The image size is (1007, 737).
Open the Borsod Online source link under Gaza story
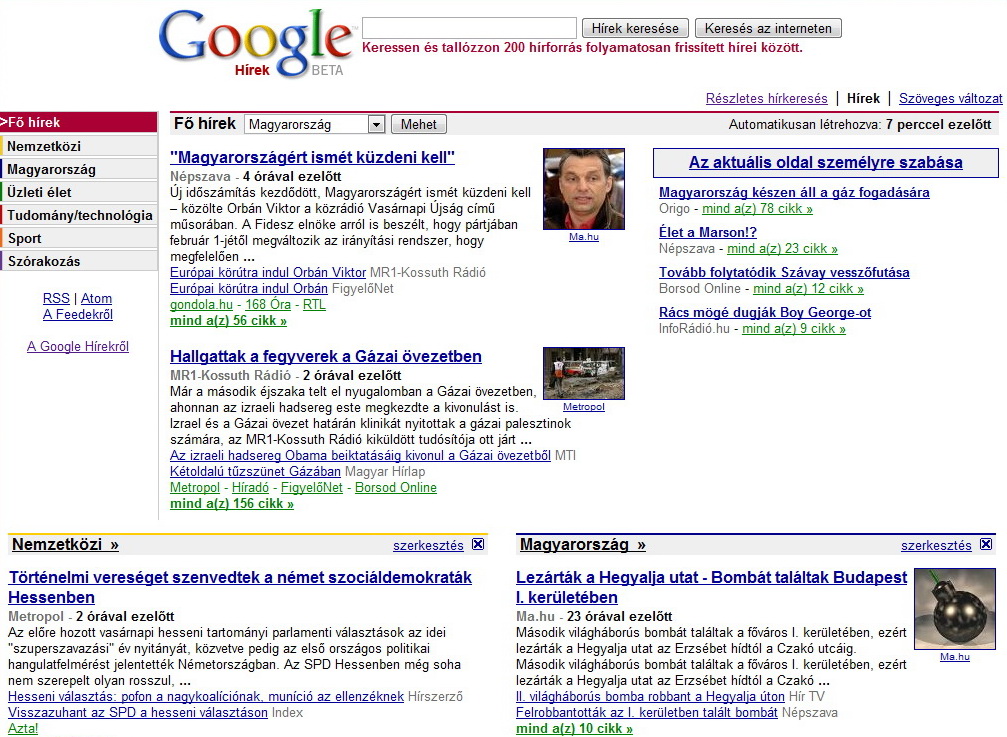pyautogui.click(x=396, y=488)
